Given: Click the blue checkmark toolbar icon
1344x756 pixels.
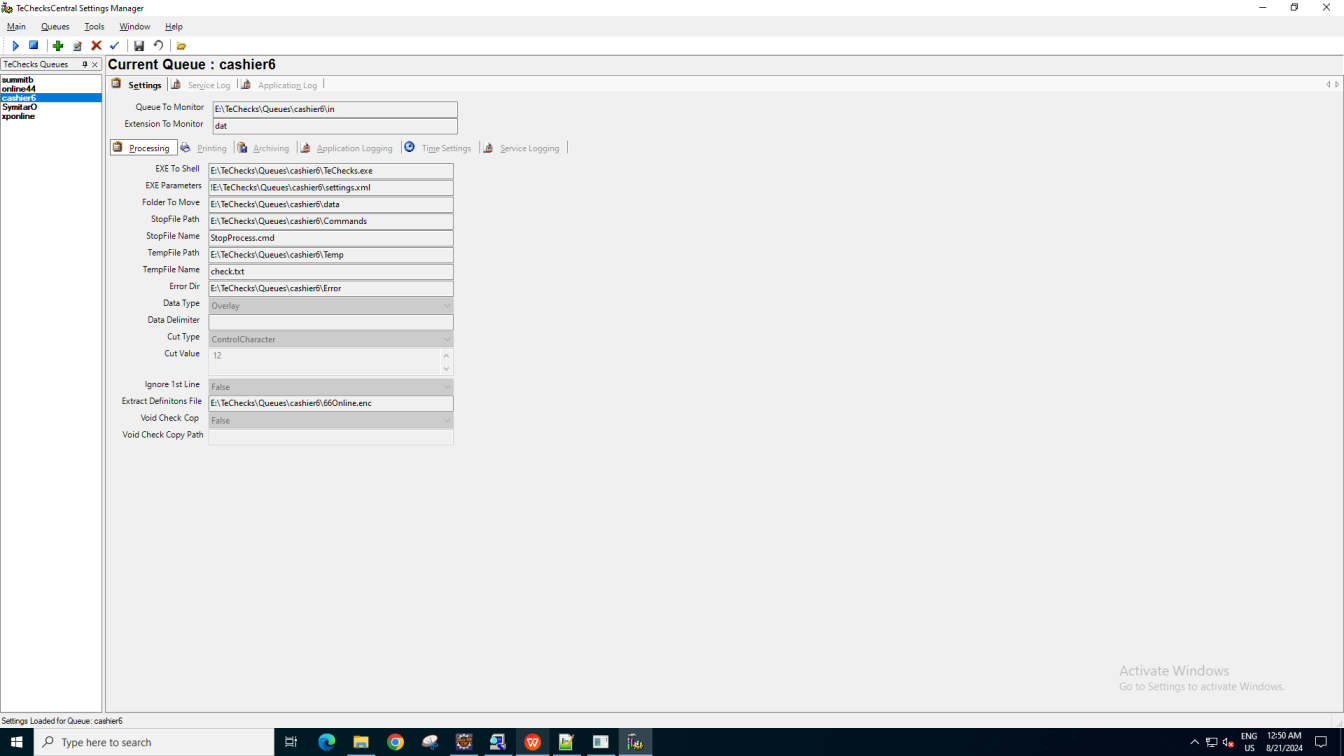Looking at the screenshot, I should pyautogui.click(x=114, y=46).
